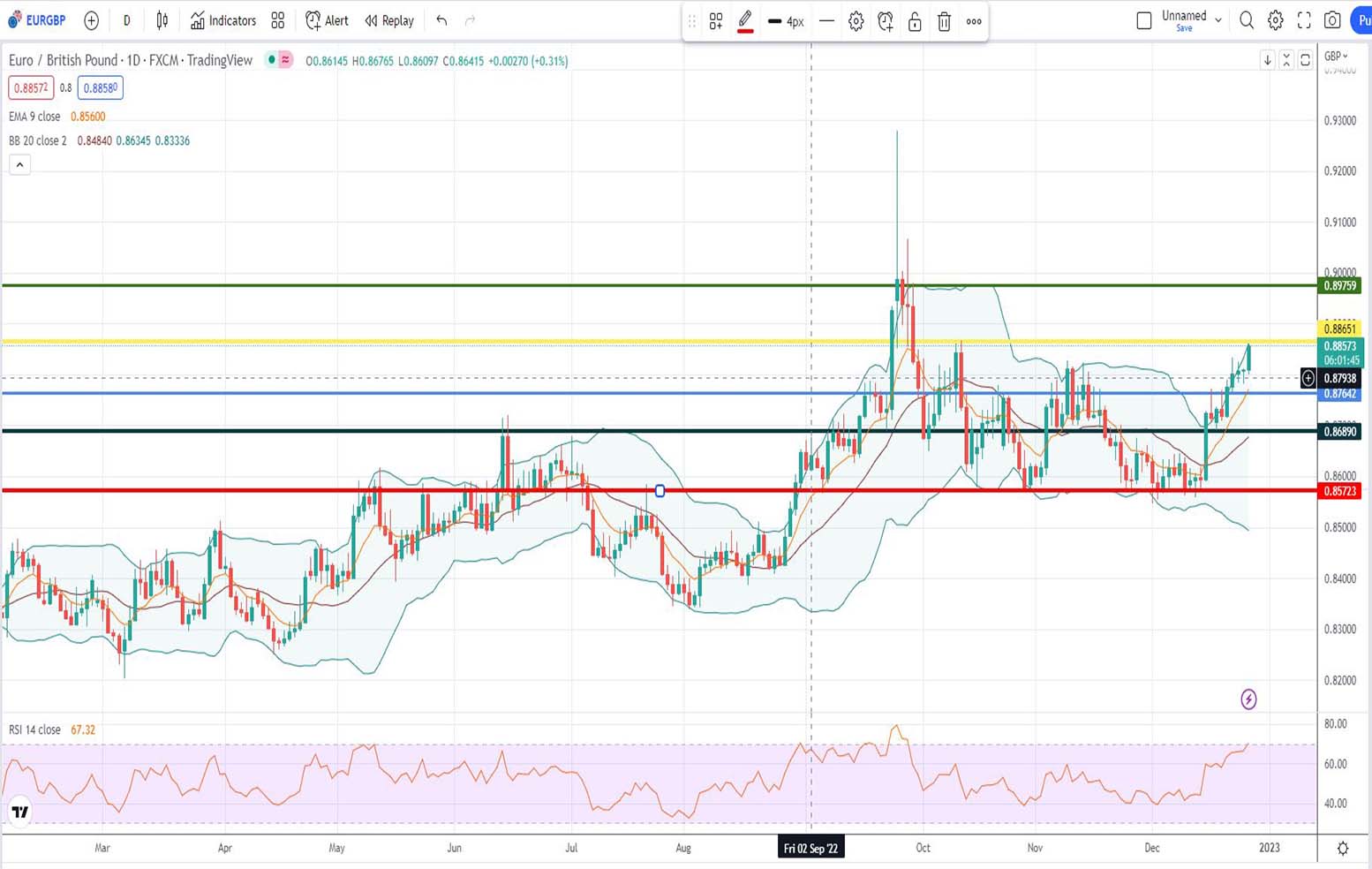Viewport: 1372px width, 869px height.
Task: Expand the Unnamed layout dropdown arrow
Action: point(1218,20)
